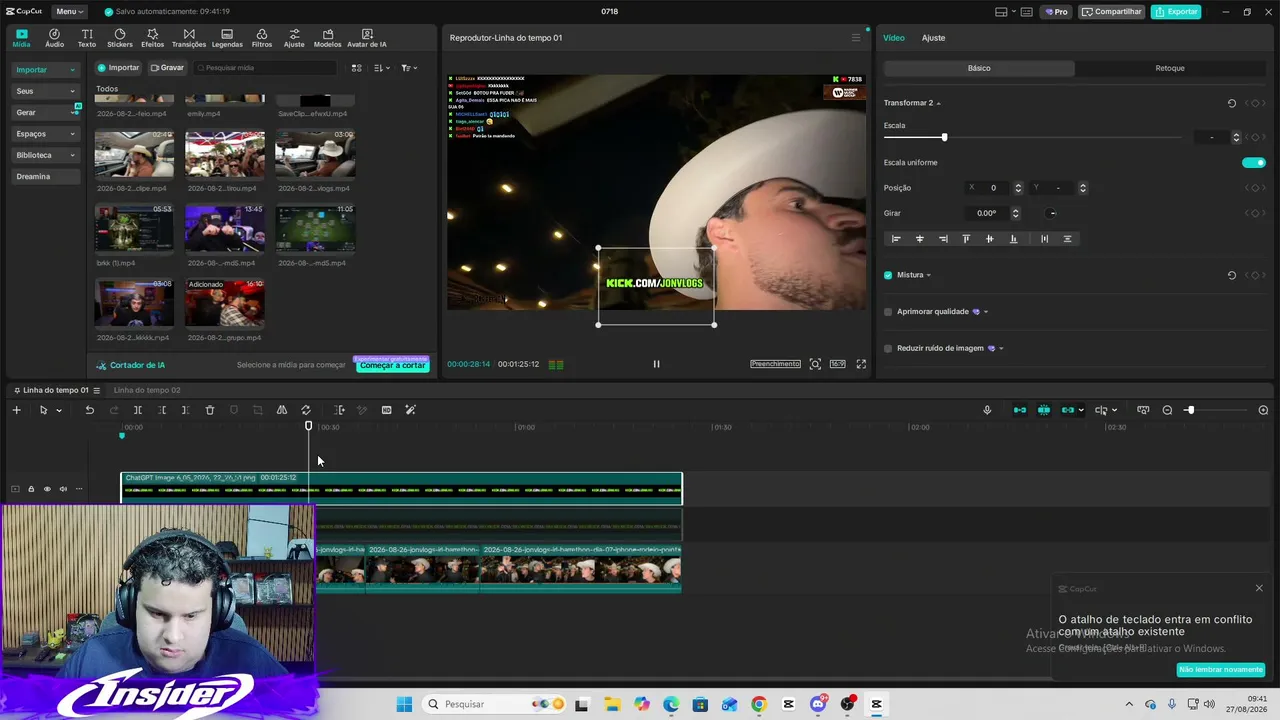Open the media filter dropdown
1280x720 pixels.
click(409, 68)
